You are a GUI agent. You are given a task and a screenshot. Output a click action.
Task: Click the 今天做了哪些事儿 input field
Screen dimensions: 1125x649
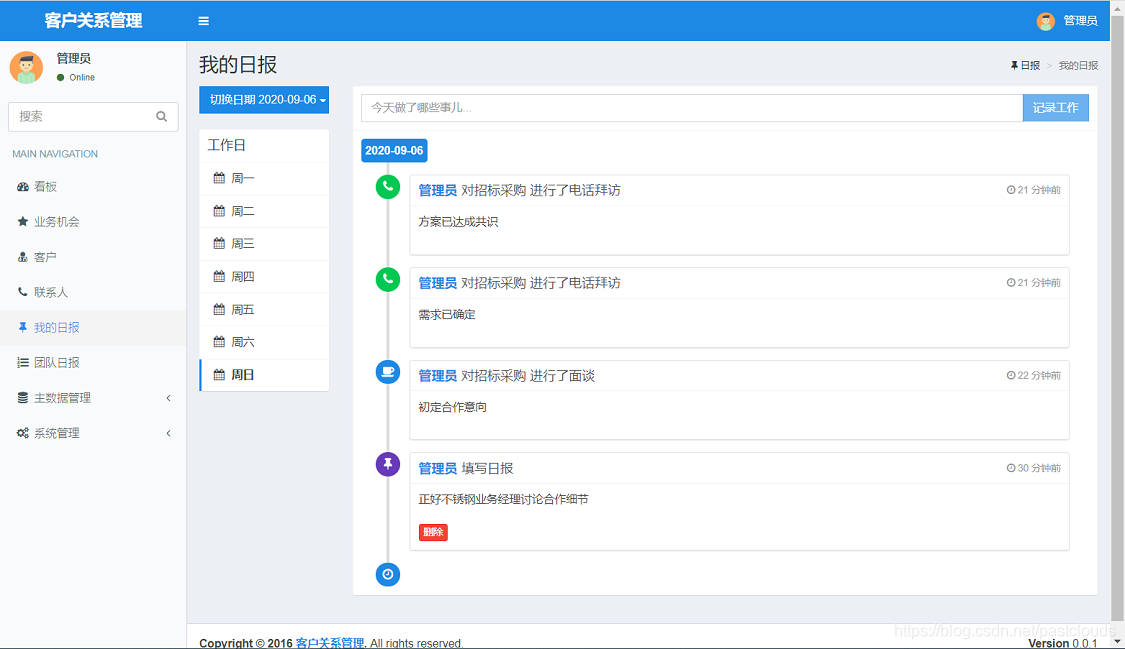tap(692, 108)
